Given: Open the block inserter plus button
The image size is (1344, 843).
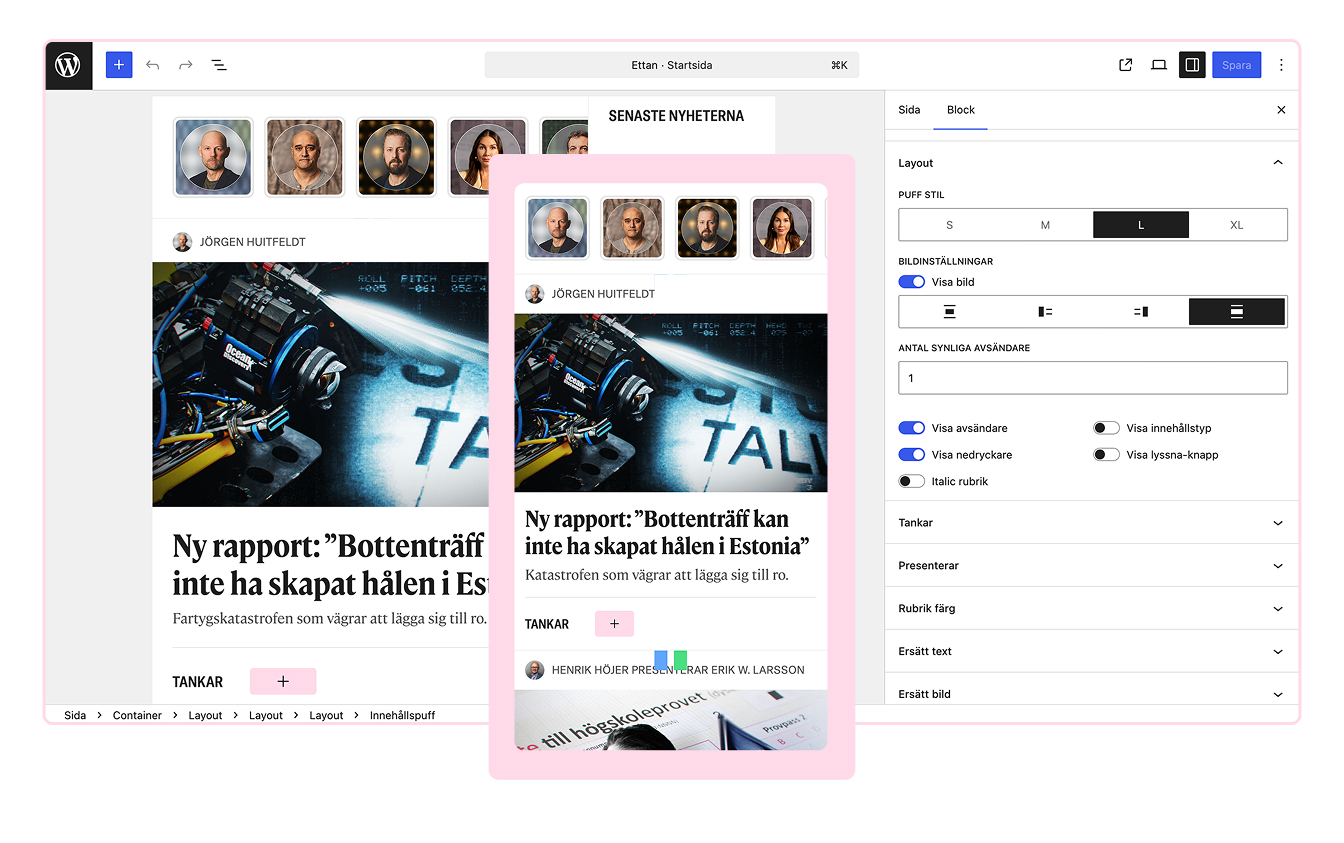Looking at the screenshot, I should tap(119, 65).
